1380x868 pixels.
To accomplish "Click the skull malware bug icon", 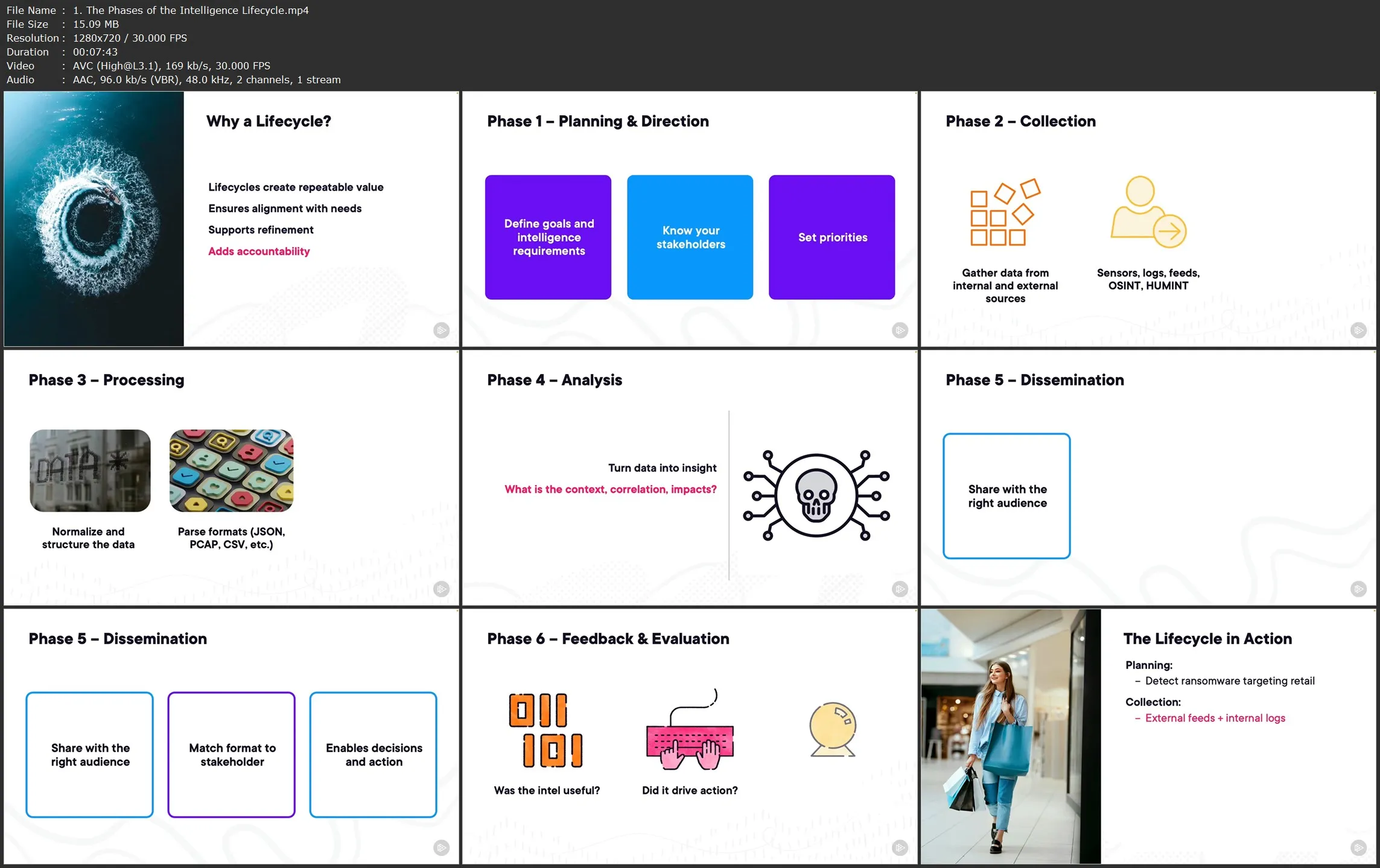I will (x=816, y=495).
